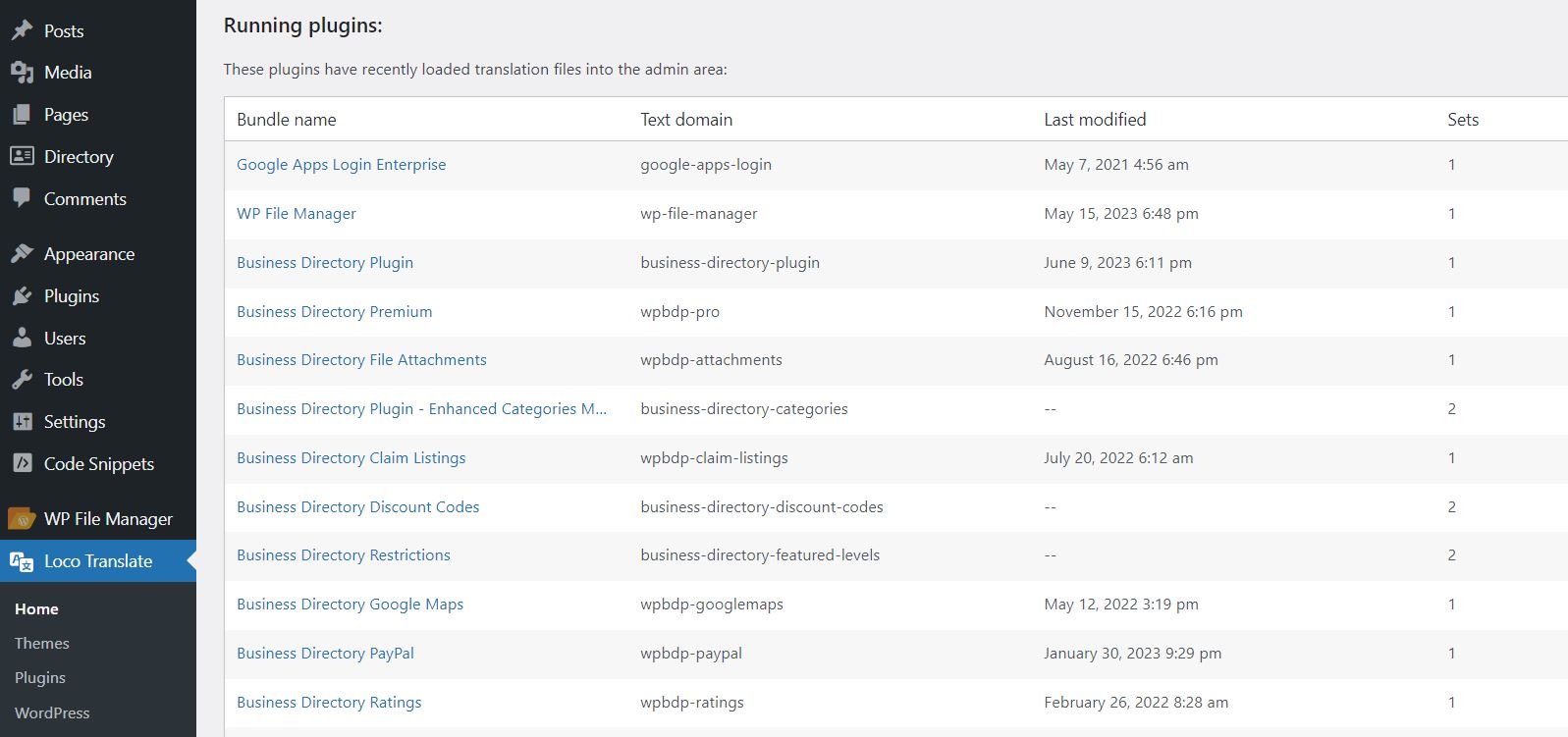This screenshot has width=1568, height=737.
Task: Open the Settings menu
Action: 75,422
